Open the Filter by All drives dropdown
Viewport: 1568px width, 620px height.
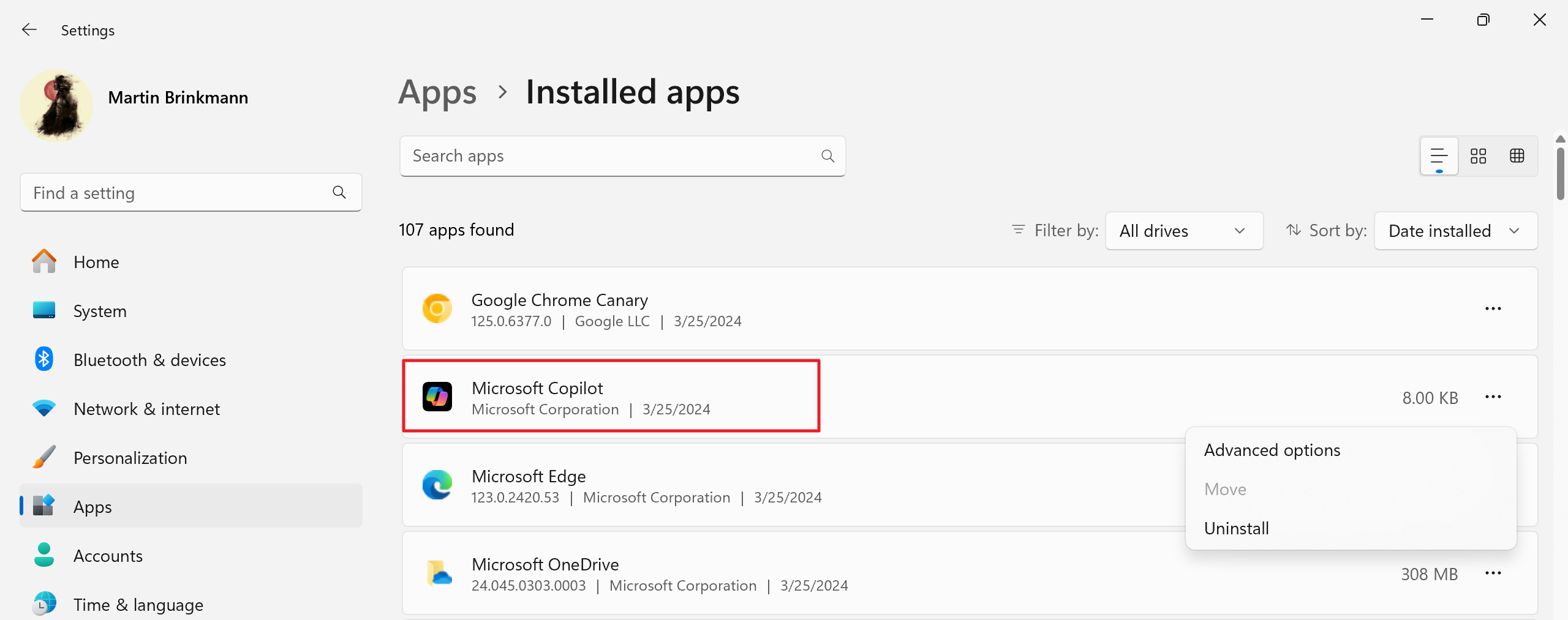pos(1184,231)
